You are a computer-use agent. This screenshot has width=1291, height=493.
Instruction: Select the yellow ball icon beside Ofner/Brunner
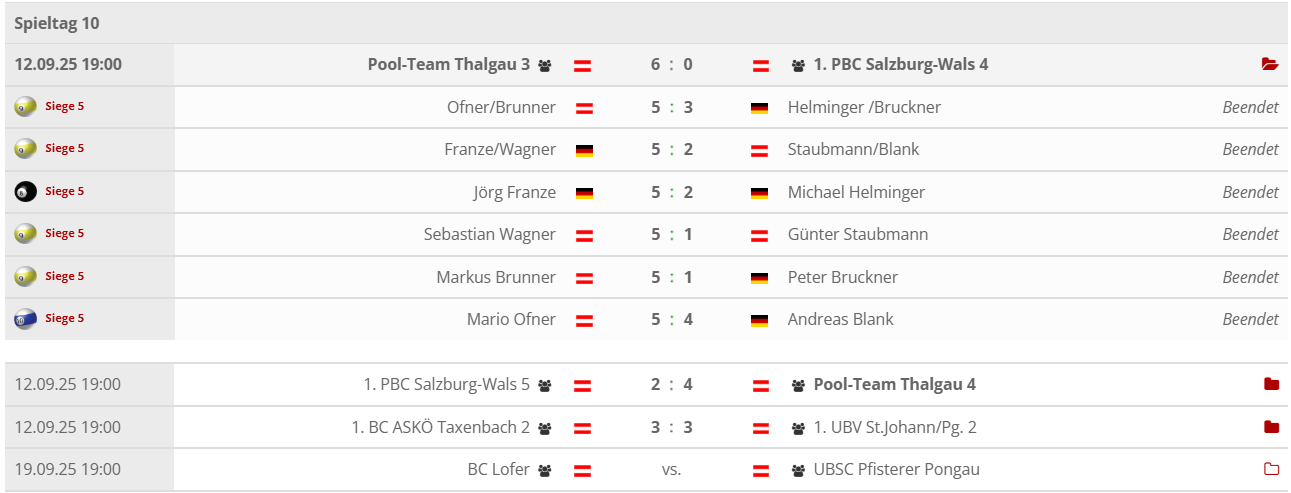26,106
